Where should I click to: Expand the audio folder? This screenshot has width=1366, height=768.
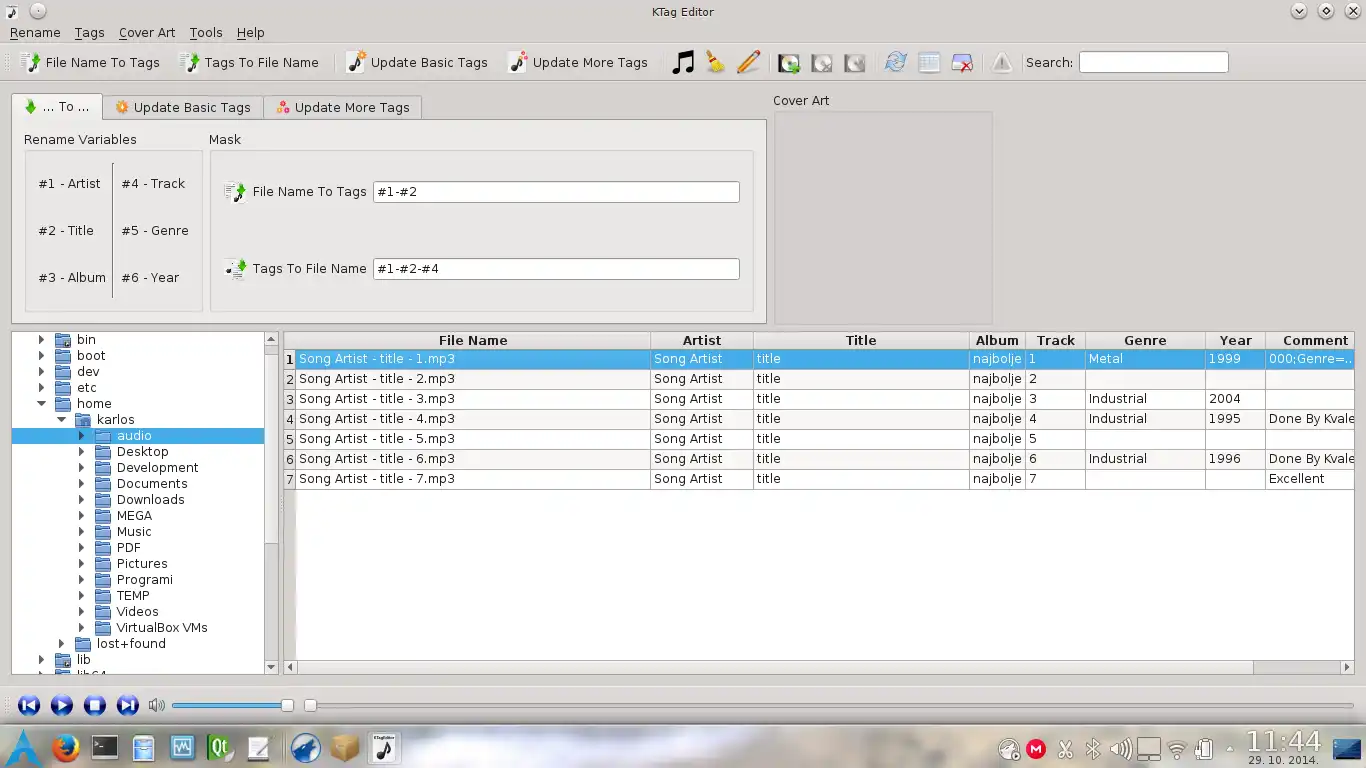(x=81, y=436)
